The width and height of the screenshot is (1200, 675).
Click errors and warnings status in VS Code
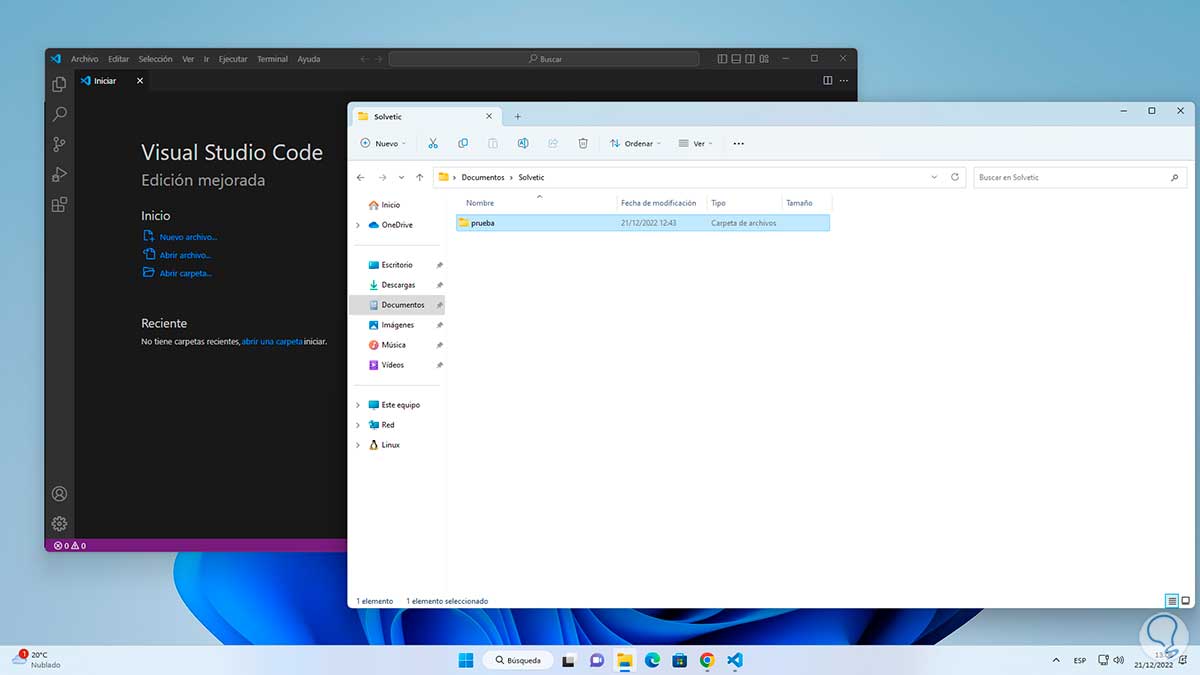coord(70,546)
